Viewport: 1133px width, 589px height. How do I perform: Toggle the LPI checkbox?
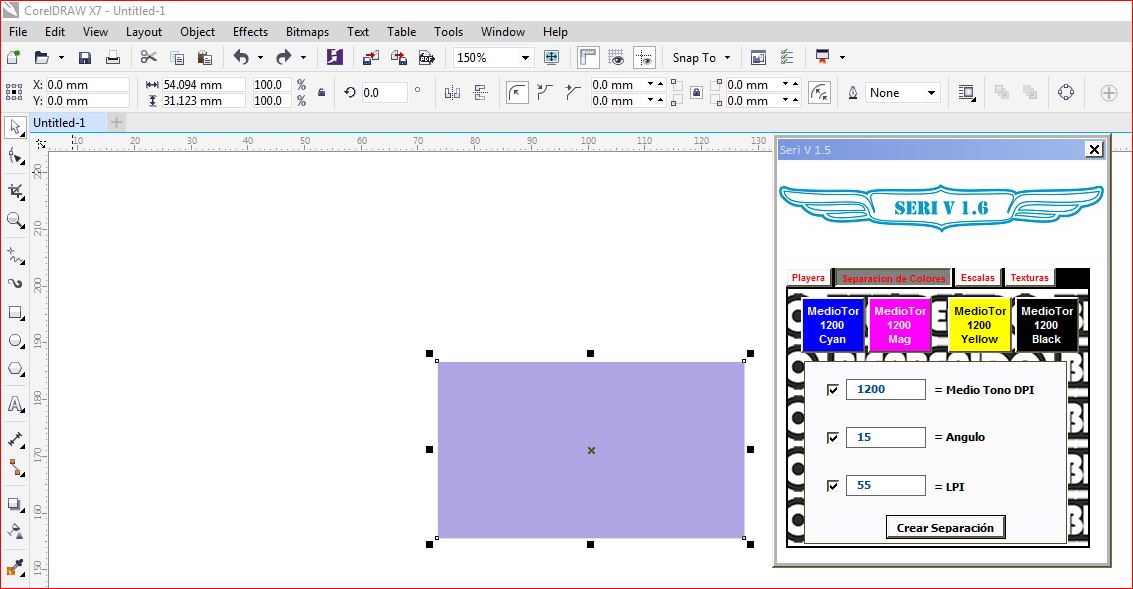coord(832,486)
